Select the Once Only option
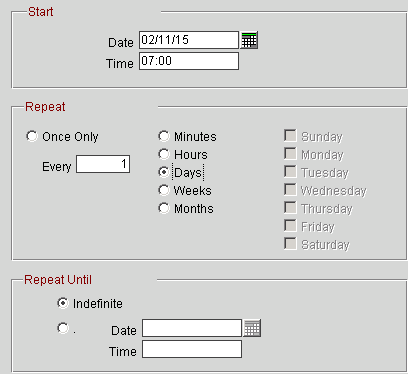This screenshot has height=374, width=408. (x=32, y=136)
